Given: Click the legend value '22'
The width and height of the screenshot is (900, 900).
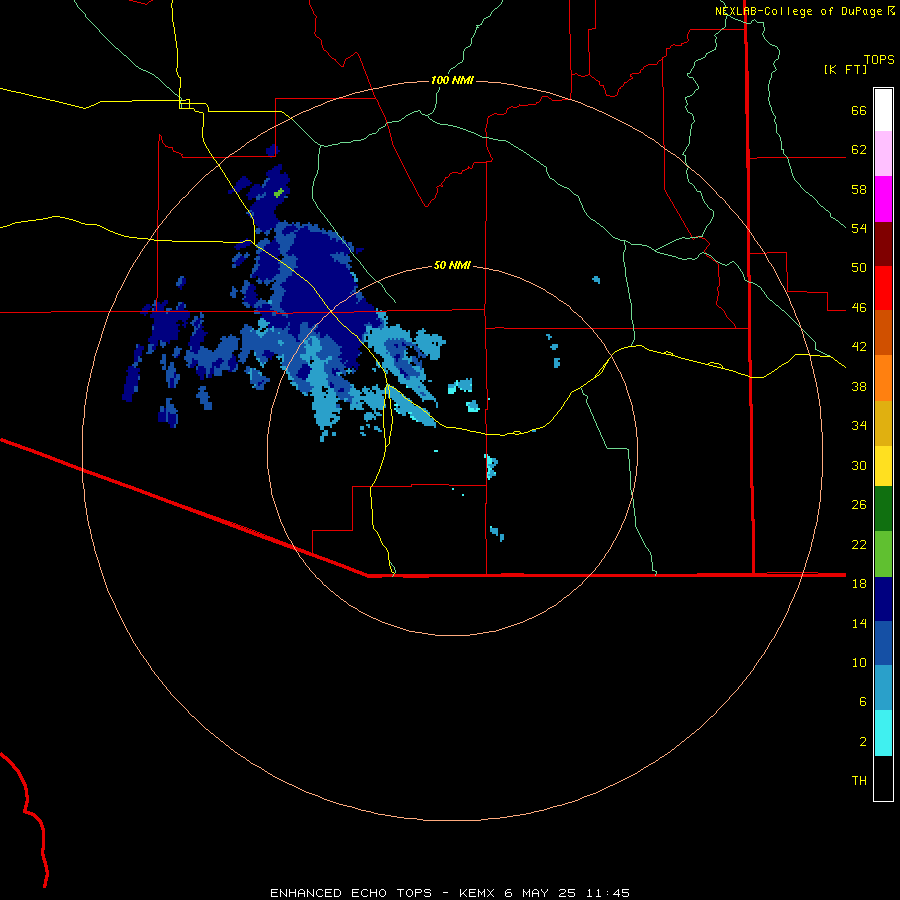Looking at the screenshot, I should pos(859,544).
